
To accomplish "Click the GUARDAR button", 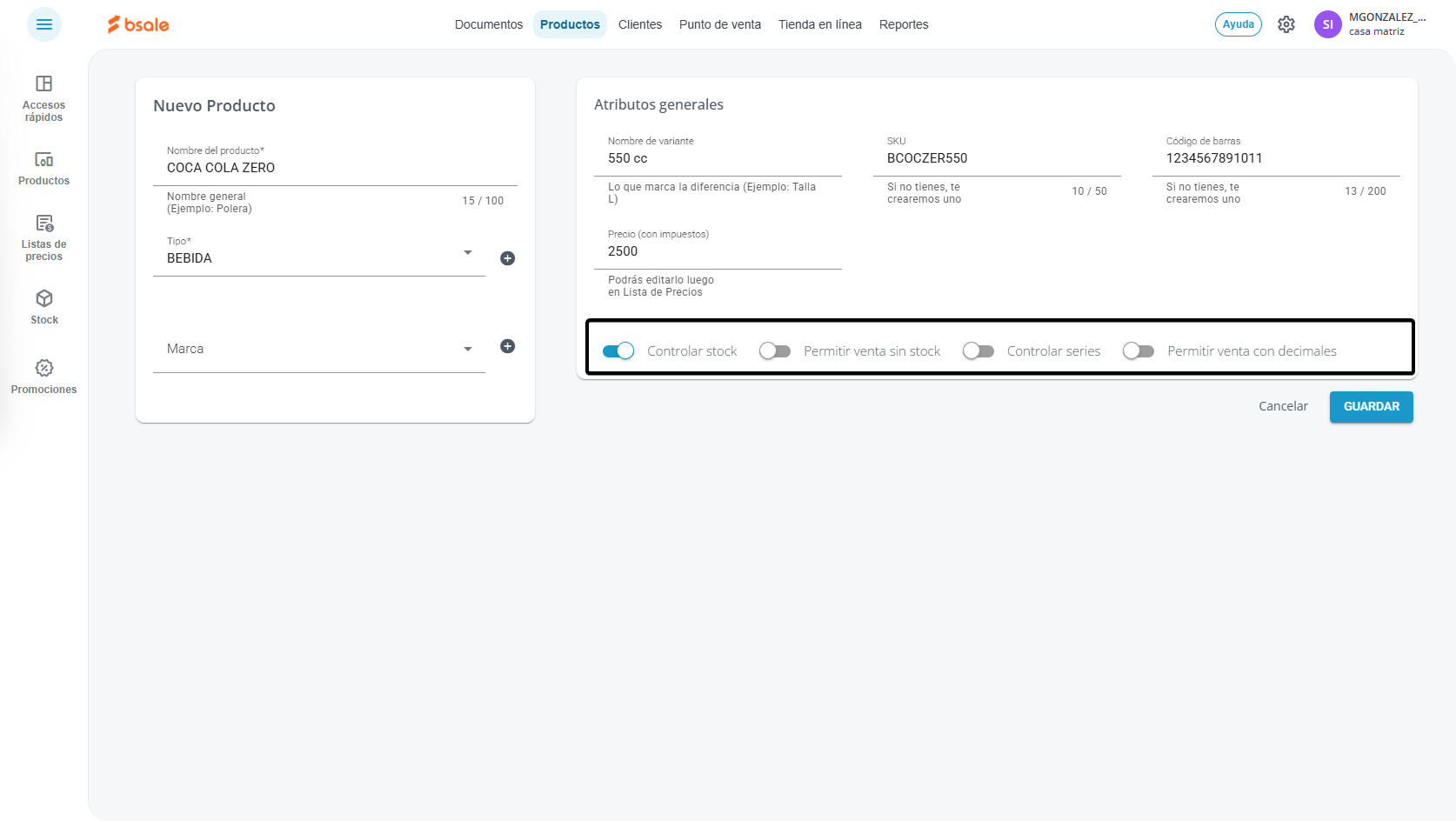I will (1372, 407).
